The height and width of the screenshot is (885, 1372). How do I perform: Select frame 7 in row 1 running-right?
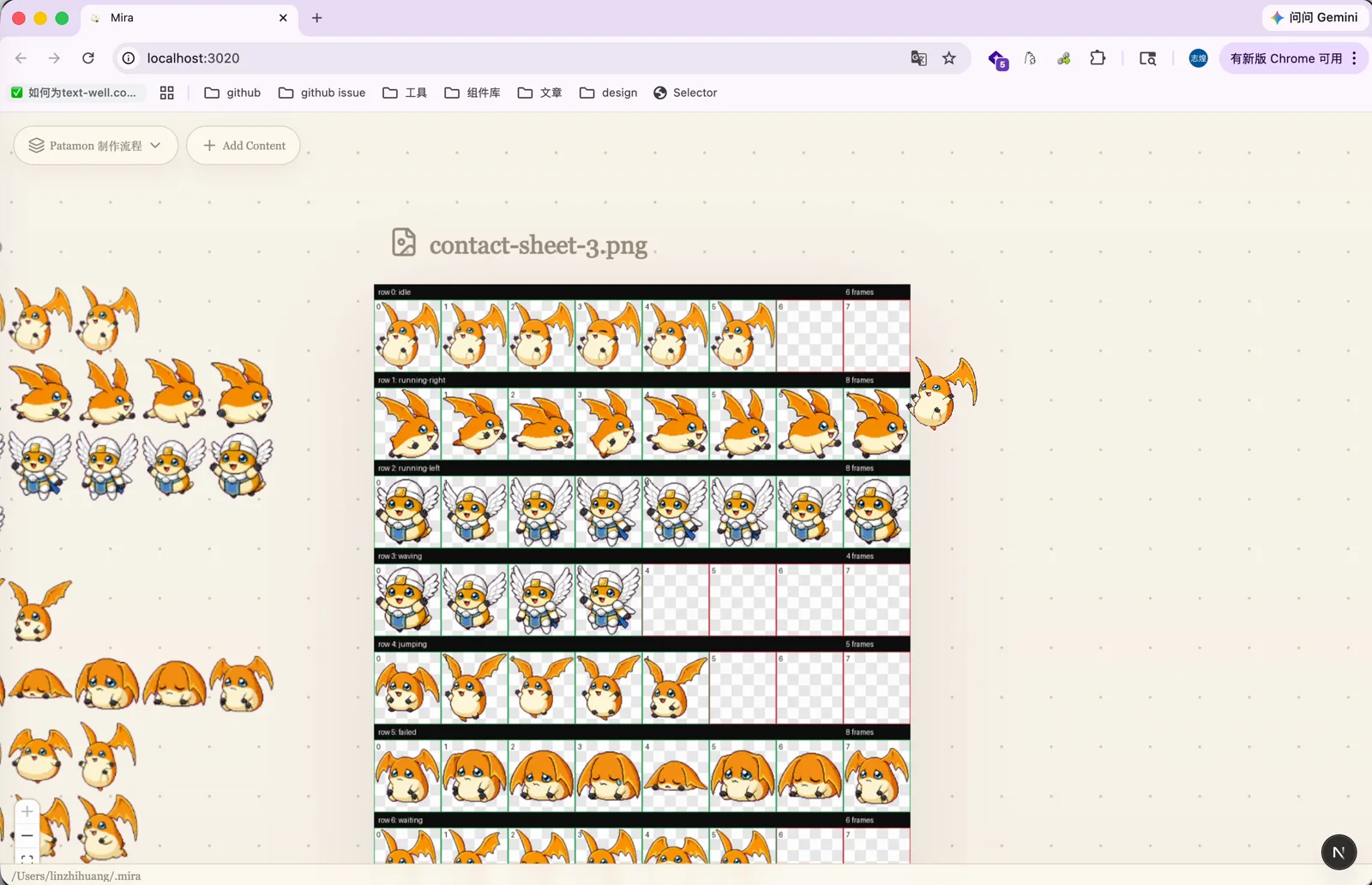pyautogui.click(x=876, y=424)
